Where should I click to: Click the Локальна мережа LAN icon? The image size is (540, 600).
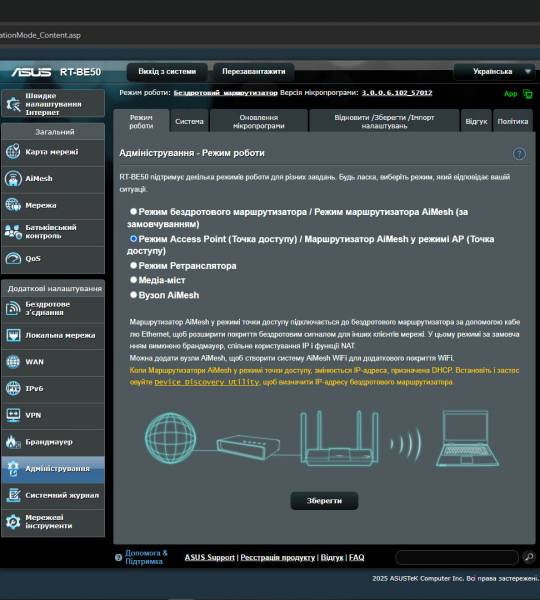(x=13, y=335)
